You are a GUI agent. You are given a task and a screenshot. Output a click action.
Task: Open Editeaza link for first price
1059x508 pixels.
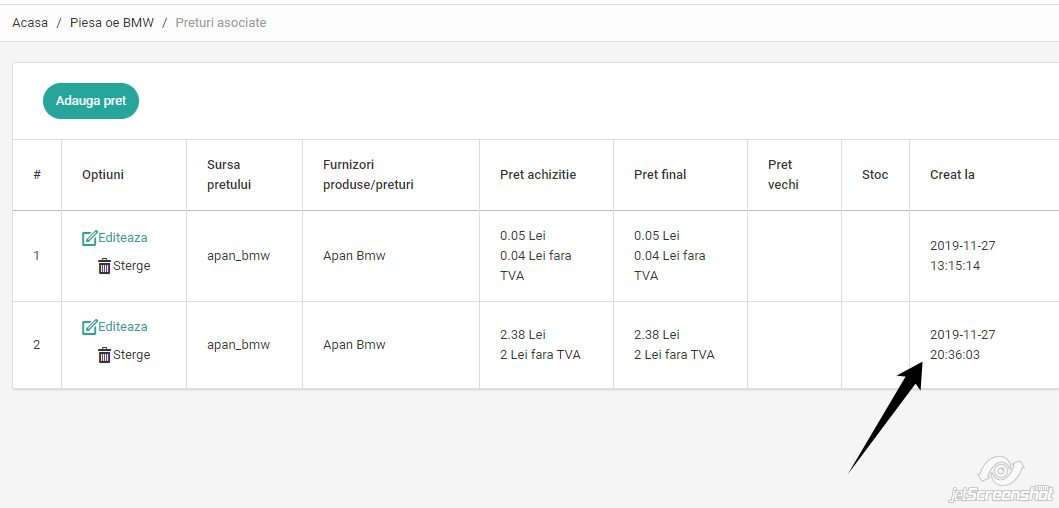click(122, 238)
